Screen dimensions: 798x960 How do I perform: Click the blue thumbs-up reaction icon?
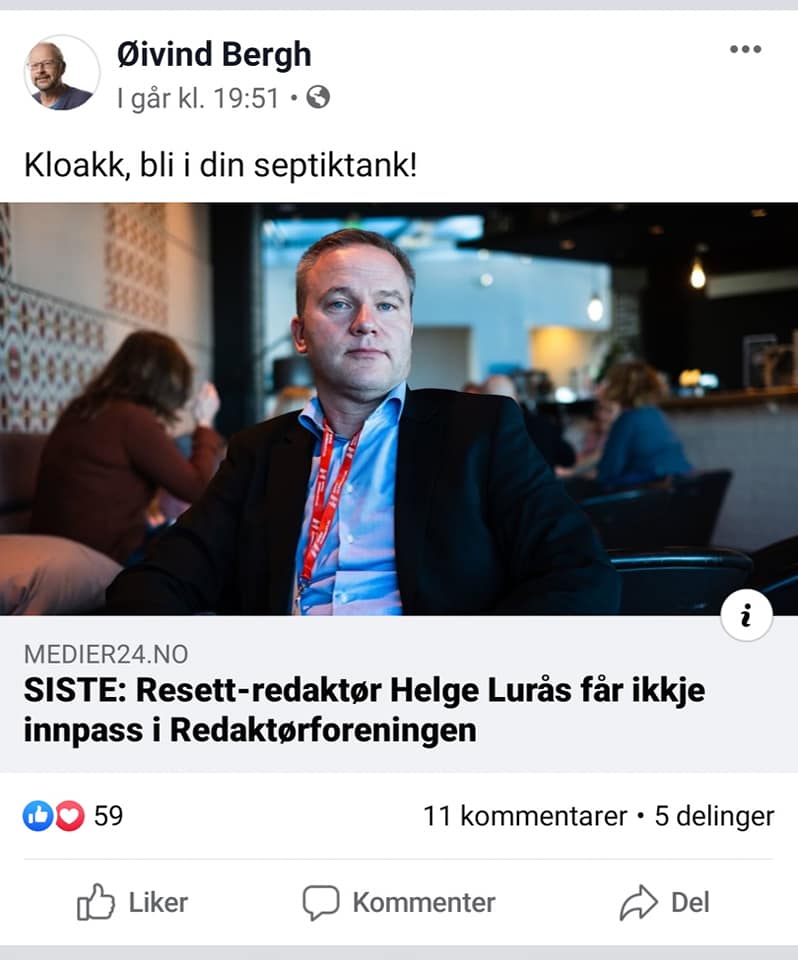coord(38,816)
